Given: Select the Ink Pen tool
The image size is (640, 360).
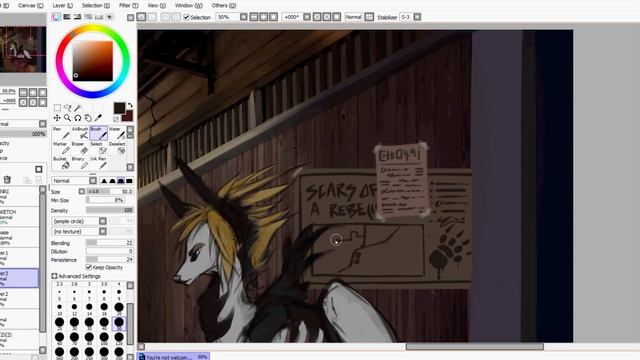Looking at the screenshot, I should click(x=98, y=163).
